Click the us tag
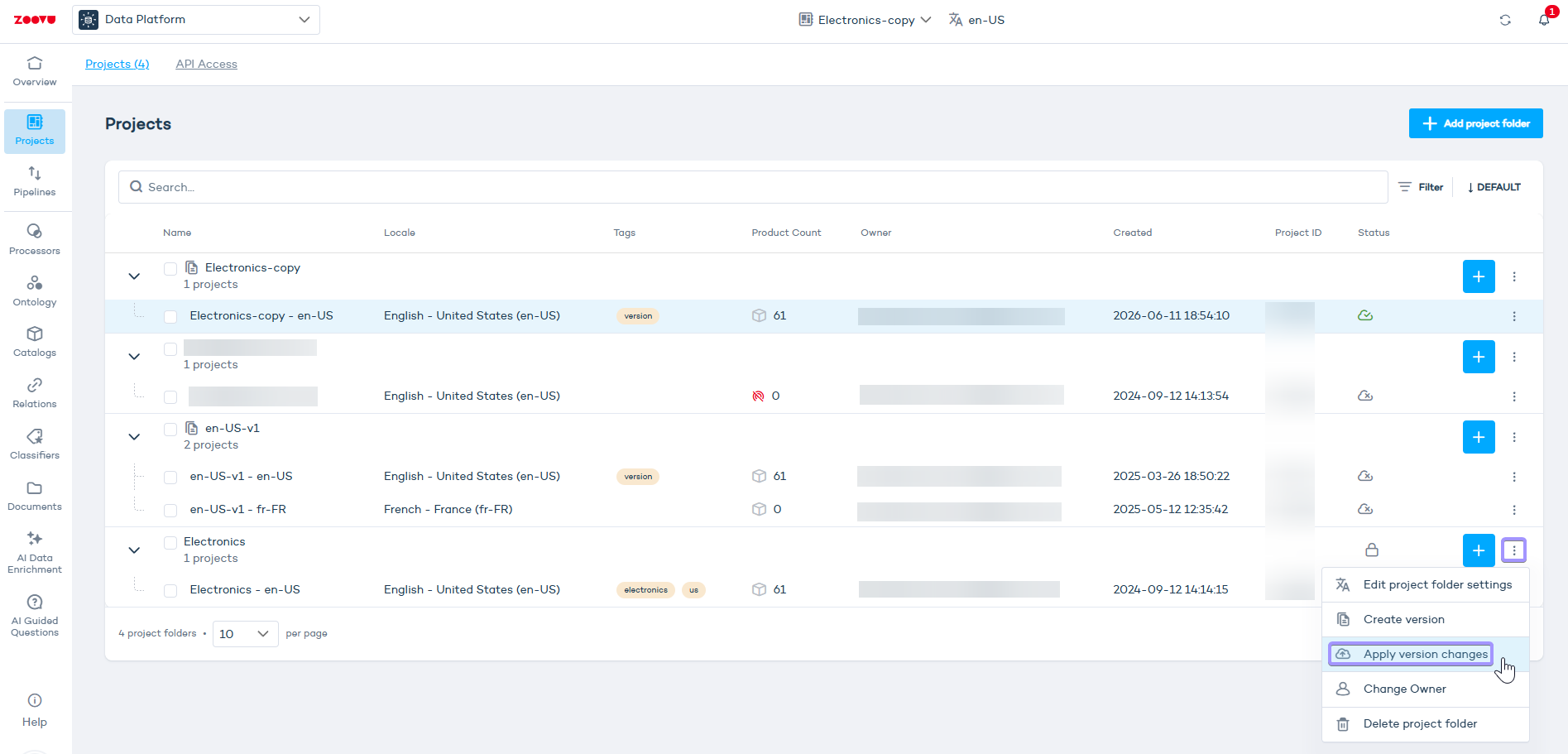Image resolution: width=1568 pixels, height=754 pixels. [x=693, y=590]
